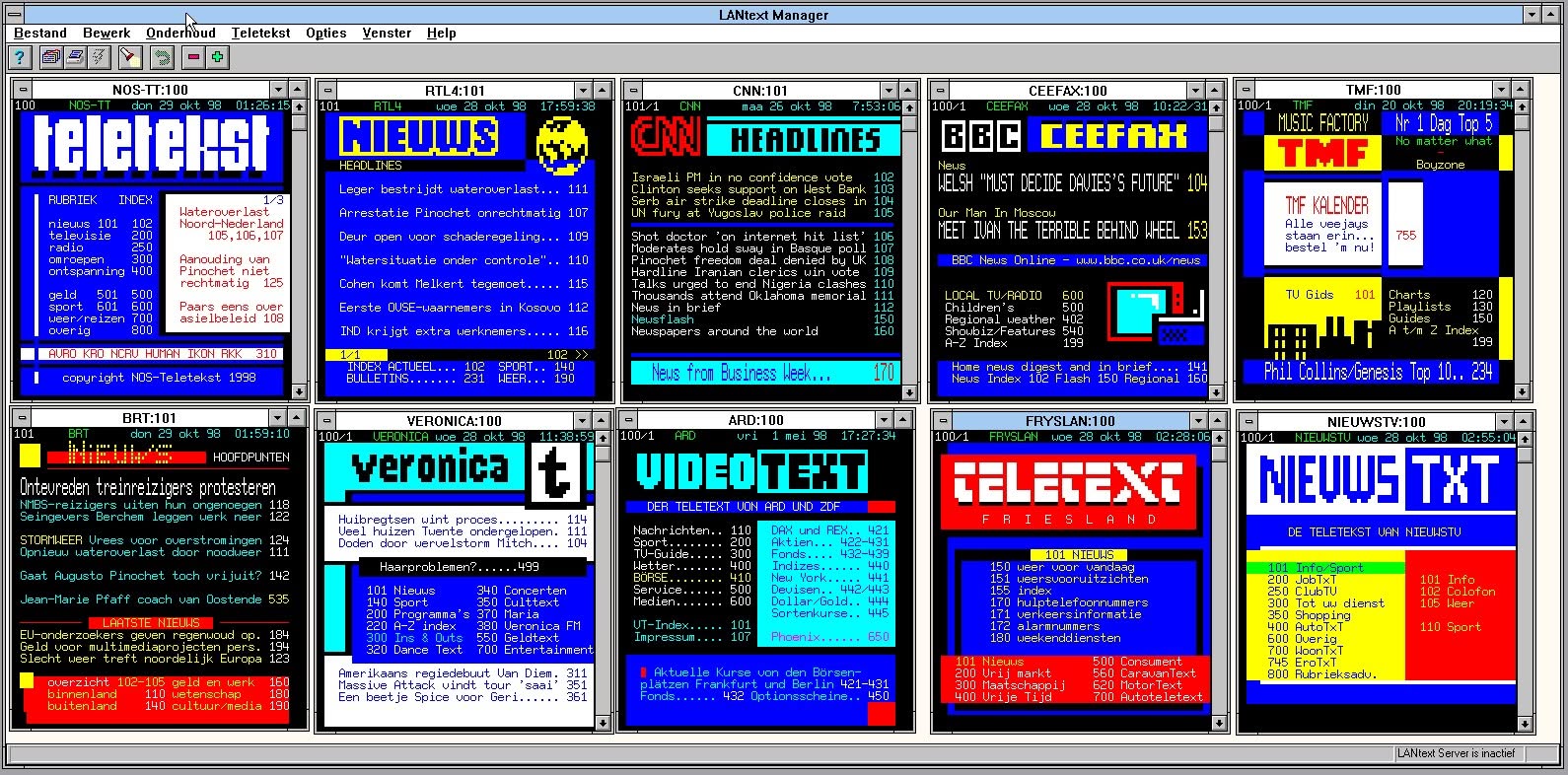Click the 'LANtext Server is inactief' status text
The image size is (1568, 775).
pos(1456,753)
